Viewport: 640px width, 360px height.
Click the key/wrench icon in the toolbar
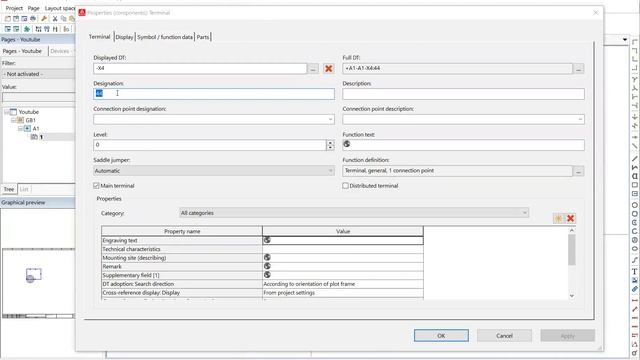[x=44, y=19]
